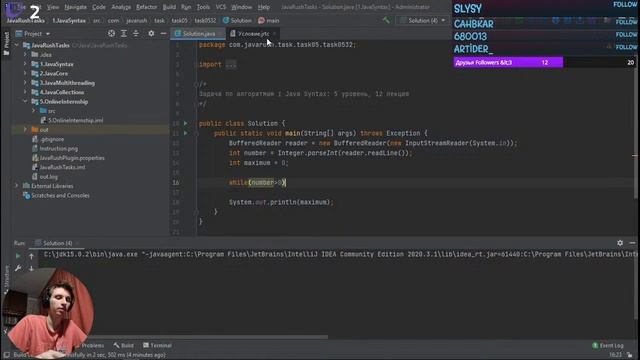This screenshot has width=640, height=360.
Task: Open Run panel settings gear
Action: tap(620, 243)
